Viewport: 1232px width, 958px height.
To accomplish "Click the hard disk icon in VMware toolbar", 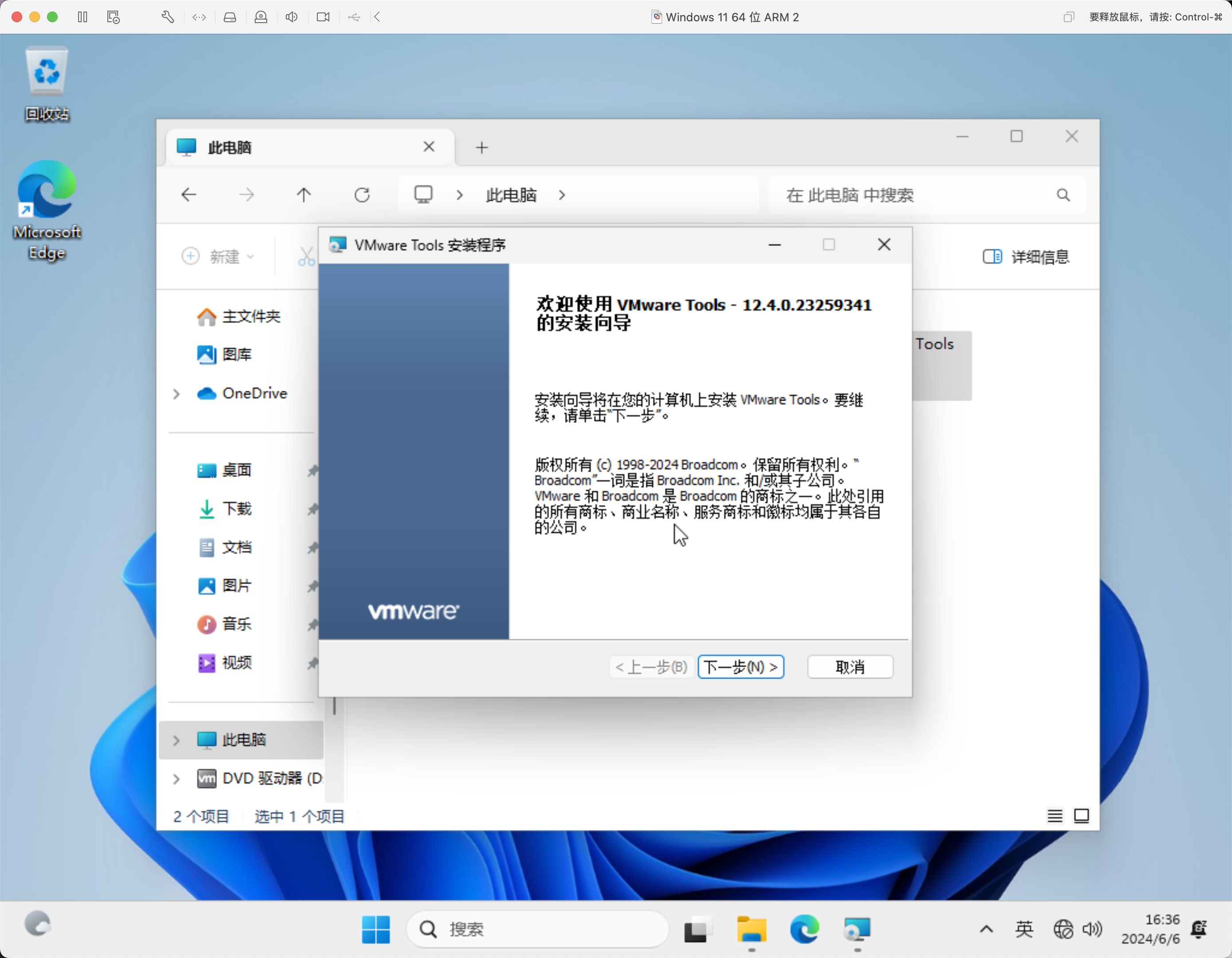I will tap(229, 17).
